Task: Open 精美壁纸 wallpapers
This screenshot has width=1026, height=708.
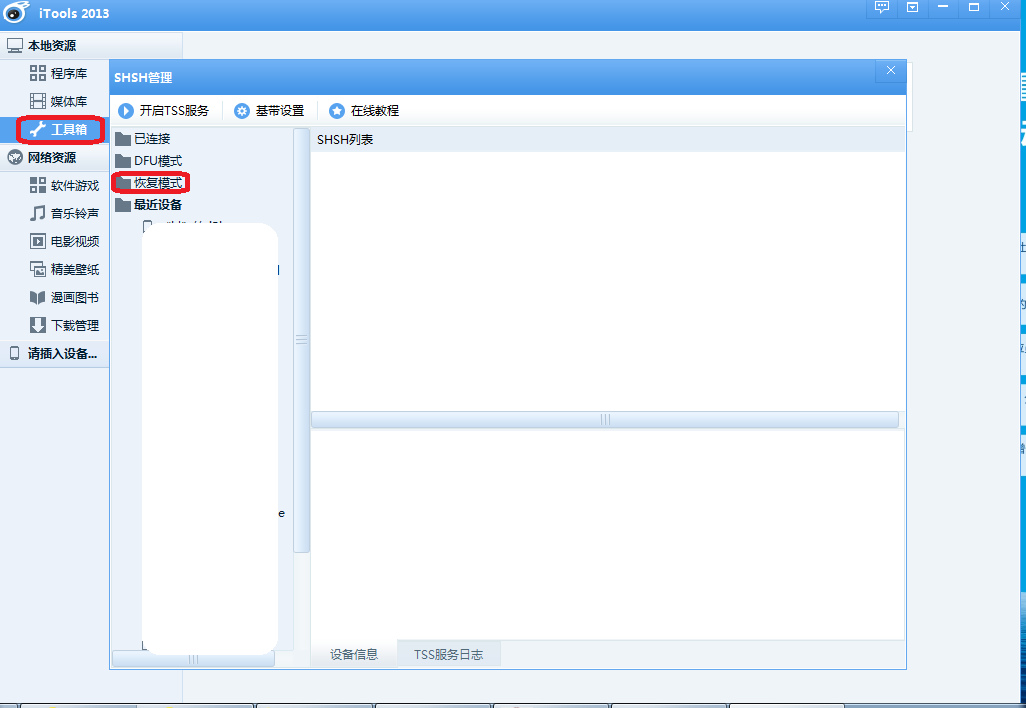Action: coord(64,270)
